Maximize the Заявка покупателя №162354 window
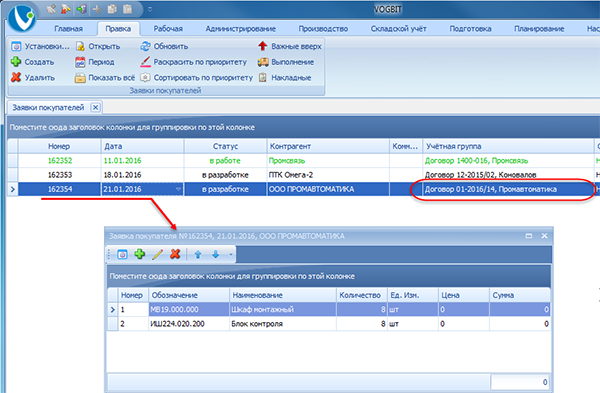This screenshot has width=600, height=393. [x=529, y=236]
